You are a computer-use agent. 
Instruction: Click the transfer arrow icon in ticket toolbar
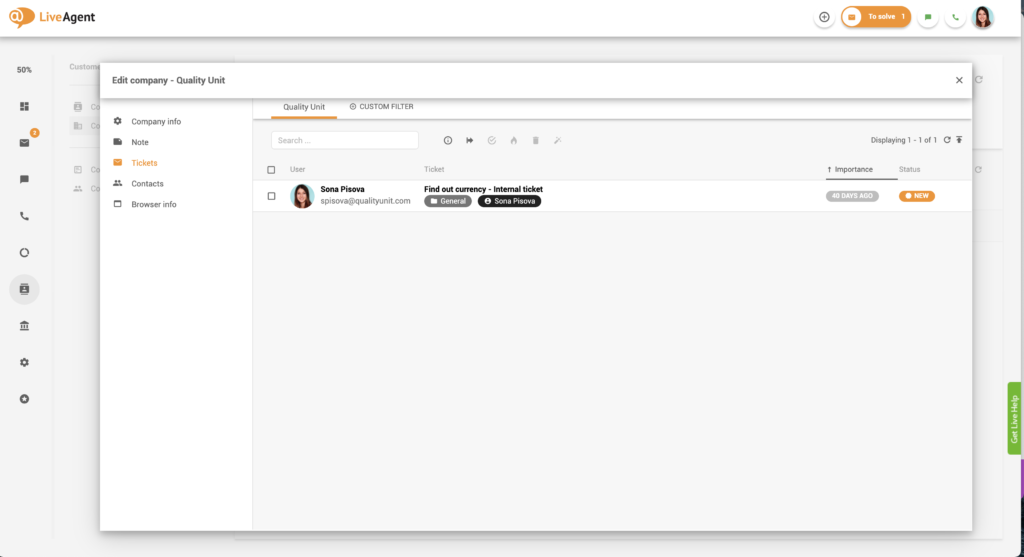[x=470, y=140]
